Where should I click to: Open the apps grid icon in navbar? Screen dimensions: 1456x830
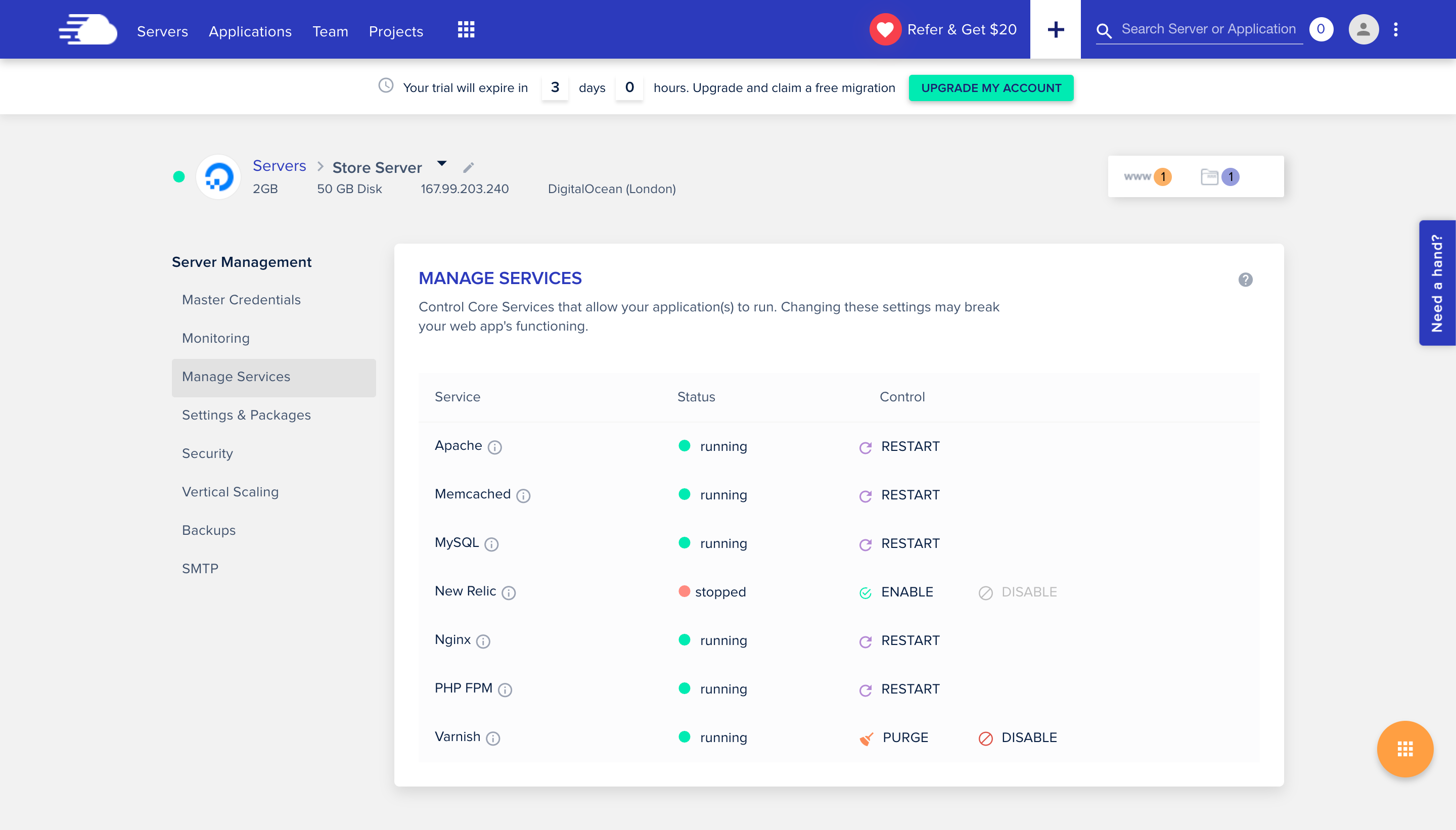tap(466, 30)
